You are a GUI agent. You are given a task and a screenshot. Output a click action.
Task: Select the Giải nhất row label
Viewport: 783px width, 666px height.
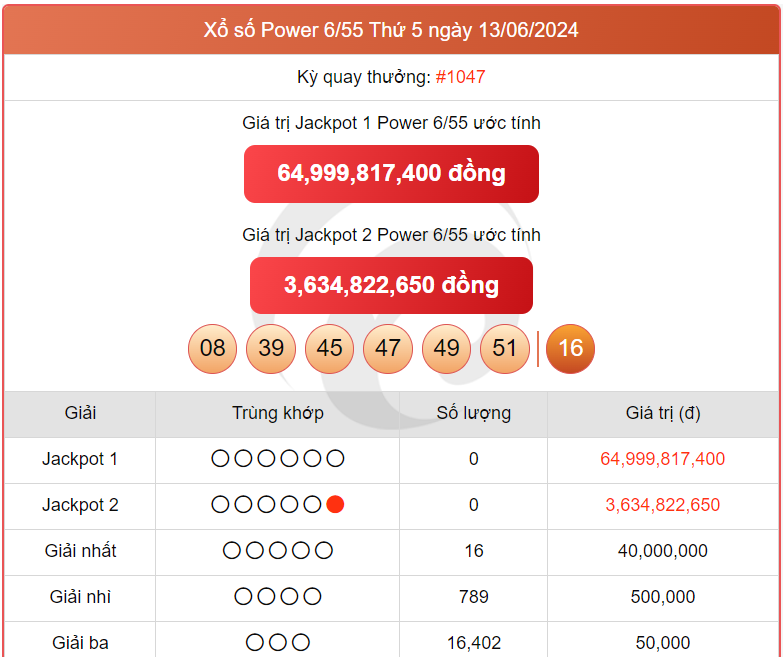click(x=80, y=551)
